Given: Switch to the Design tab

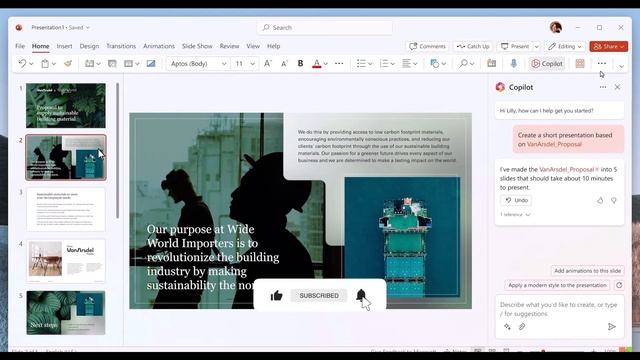Looking at the screenshot, I should 89,46.
